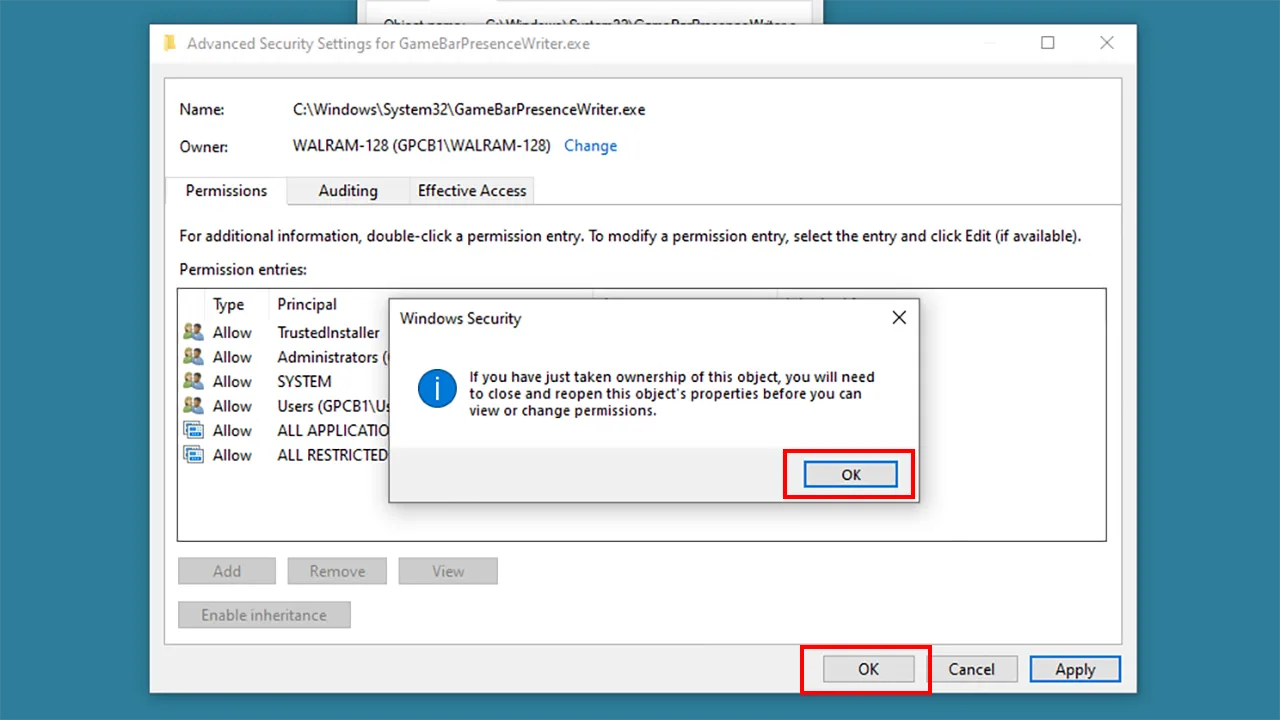The width and height of the screenshot is (1280, 720).
Task: Open the Effective Access tab
Action: click(472, 191)
